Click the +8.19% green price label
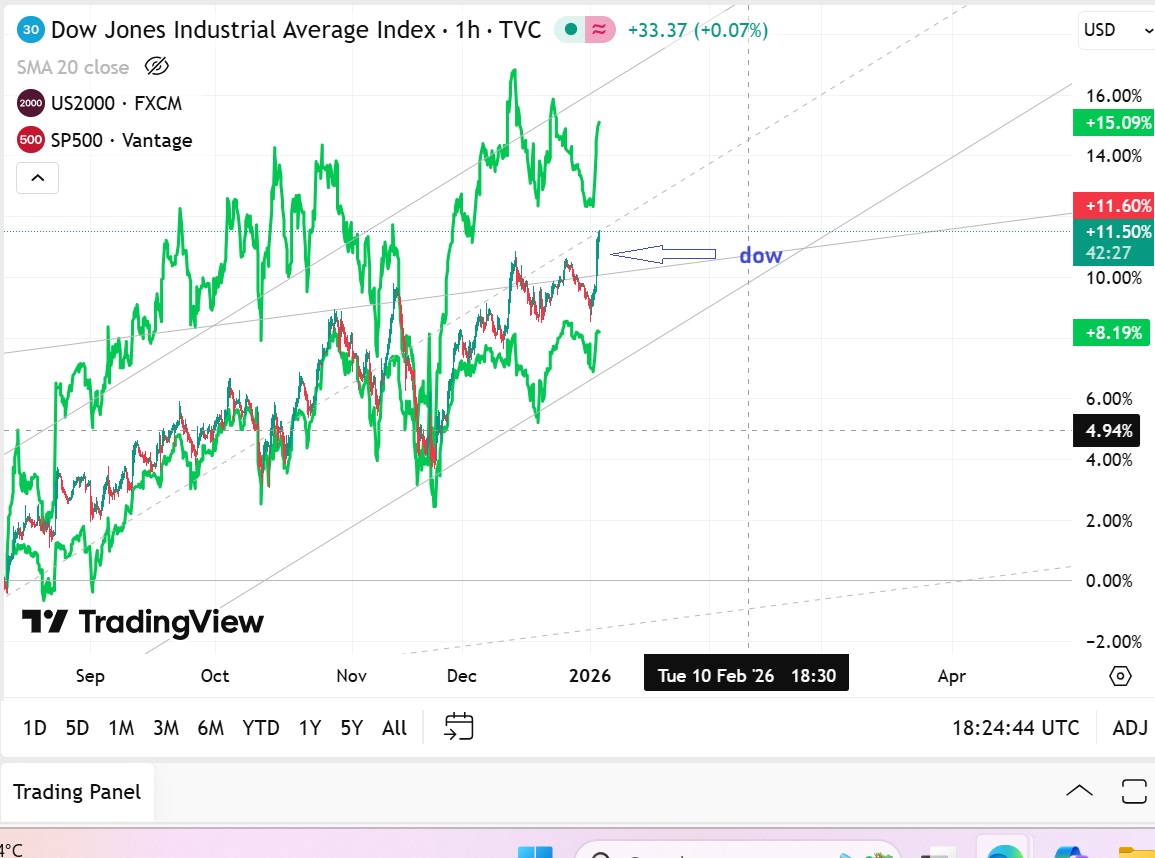The height and width of the screenshot is (858, 1155). [1113, 333]
